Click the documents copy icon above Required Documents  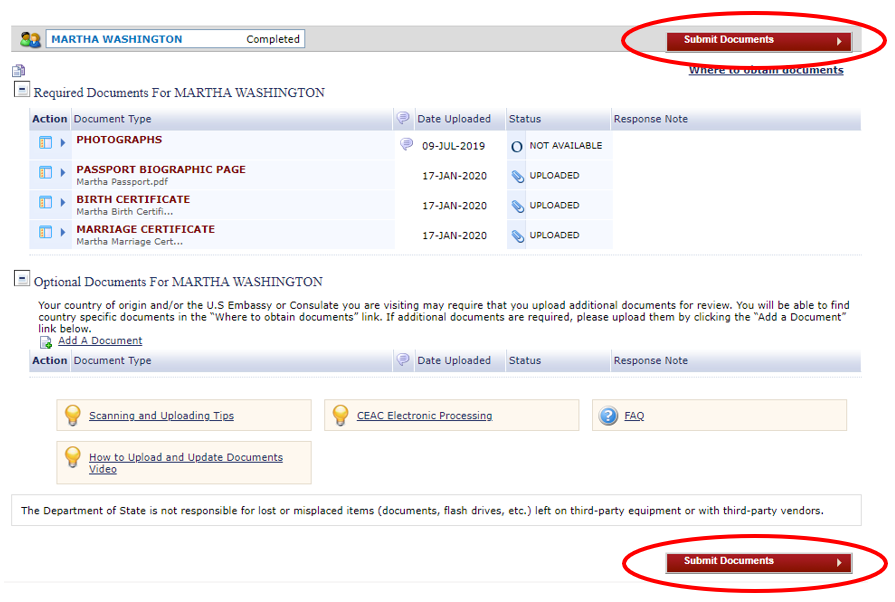pyautogui.click(x=17, y=70)
